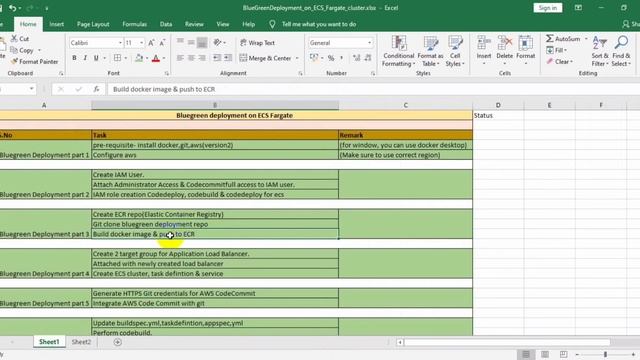The width and height of the screenshot is (640, 360).
Task: Toggle Bold formatting
Action: [74, 58]
